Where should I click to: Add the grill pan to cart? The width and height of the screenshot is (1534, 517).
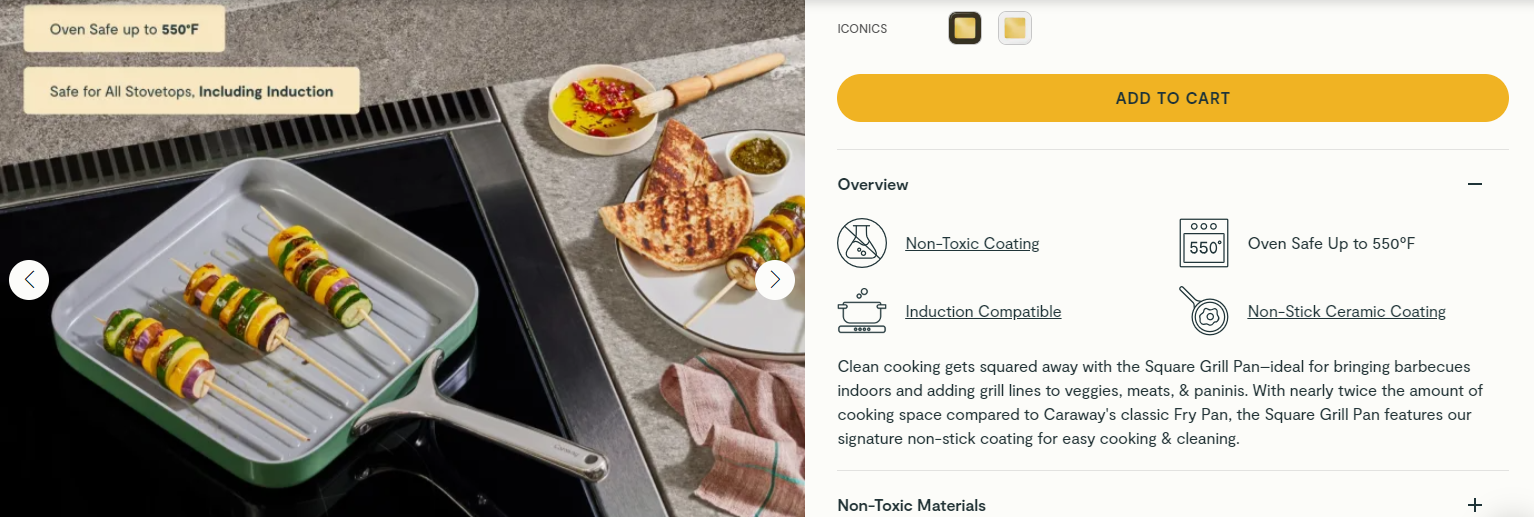(1173, 98)
